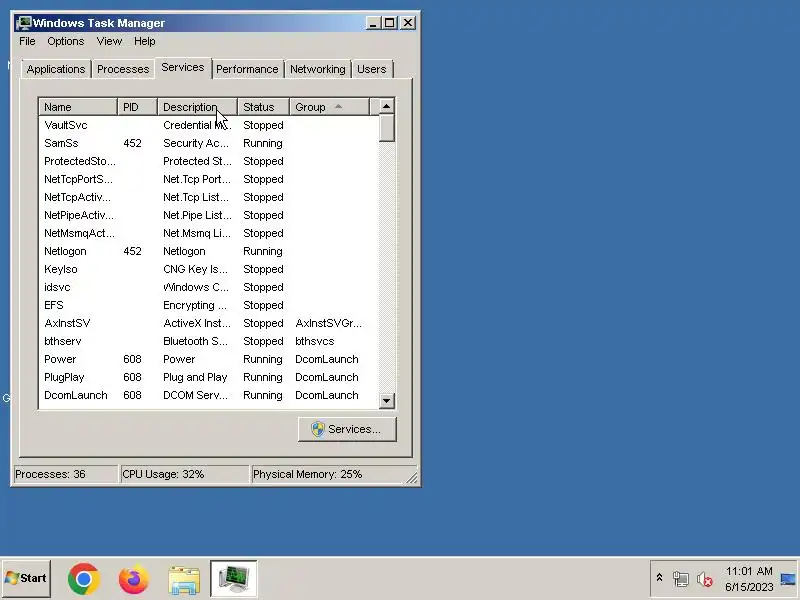The width and height of the screenshot is (800, 600).
Task: Click the Task Manager title bar icon
Action: tap(23, 23)
